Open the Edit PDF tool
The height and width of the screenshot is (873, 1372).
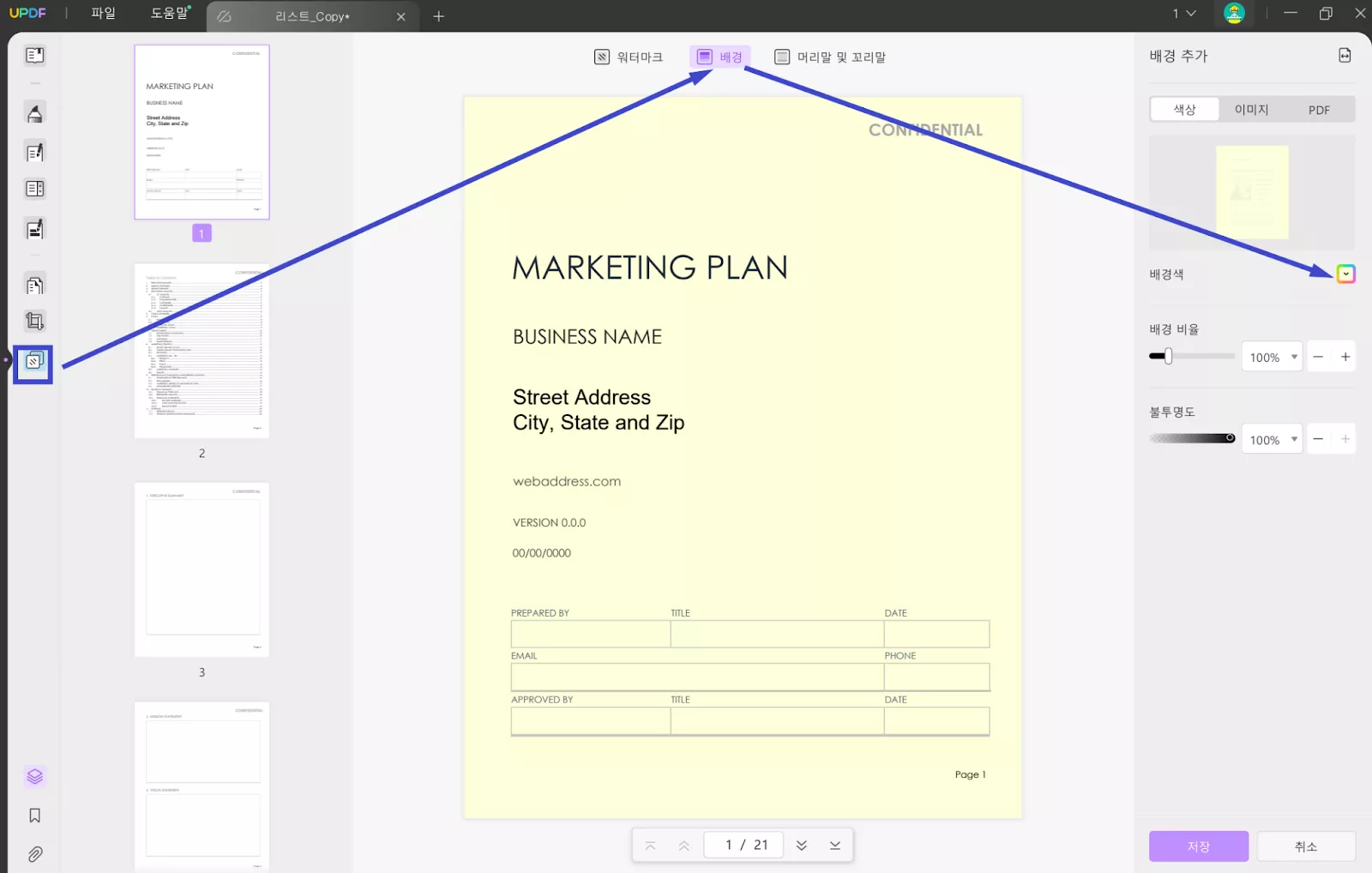click(x=35, y=153)
